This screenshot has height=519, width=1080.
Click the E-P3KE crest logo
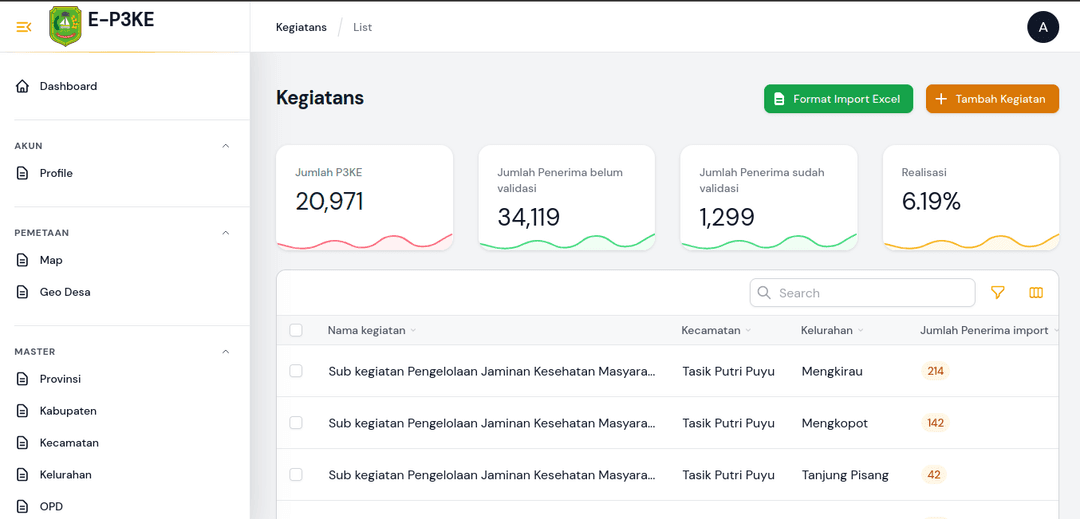pos(65,26)
